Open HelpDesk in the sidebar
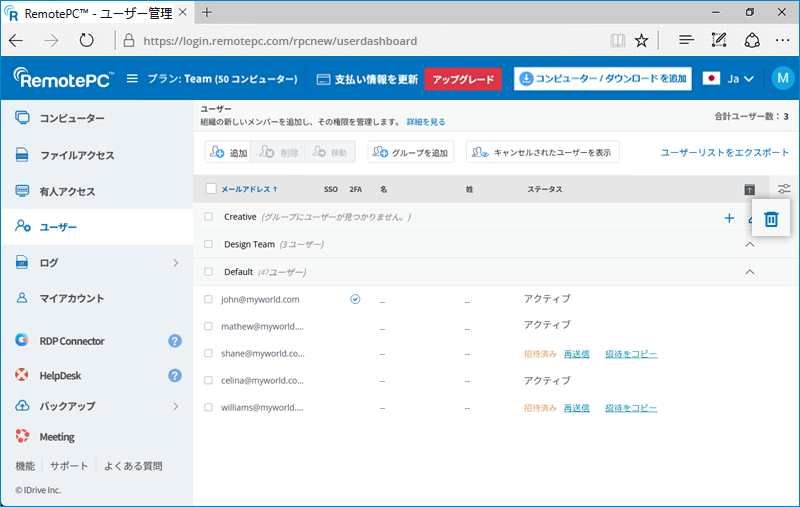 click(x=60, y=375)
